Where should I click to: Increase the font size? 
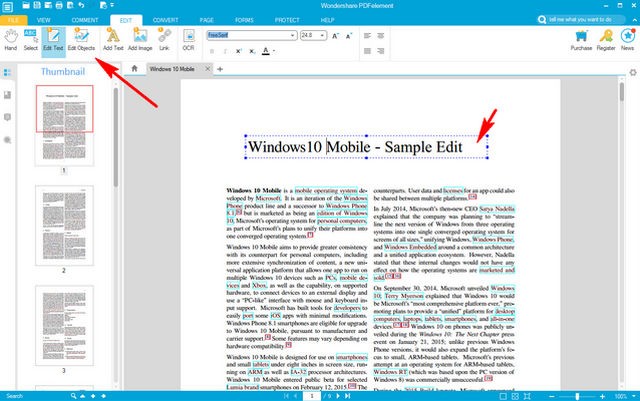[x=335, y=36]
